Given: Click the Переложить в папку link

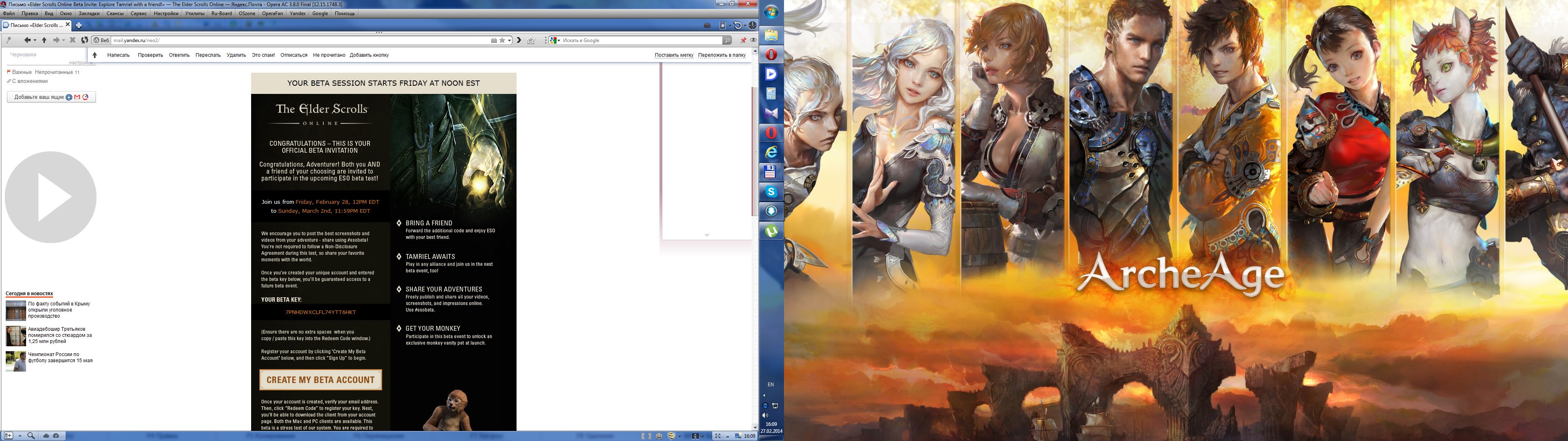Looking at the screenshot, I should [722, 55].
